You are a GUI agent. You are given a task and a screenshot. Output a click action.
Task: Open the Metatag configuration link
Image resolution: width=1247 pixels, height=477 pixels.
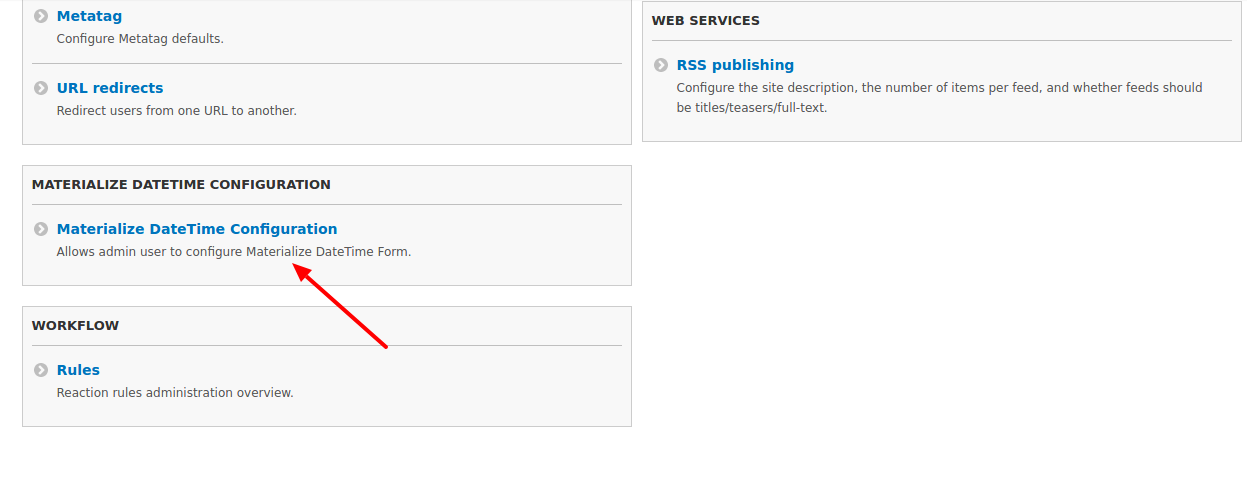click(x=89, y=17)
